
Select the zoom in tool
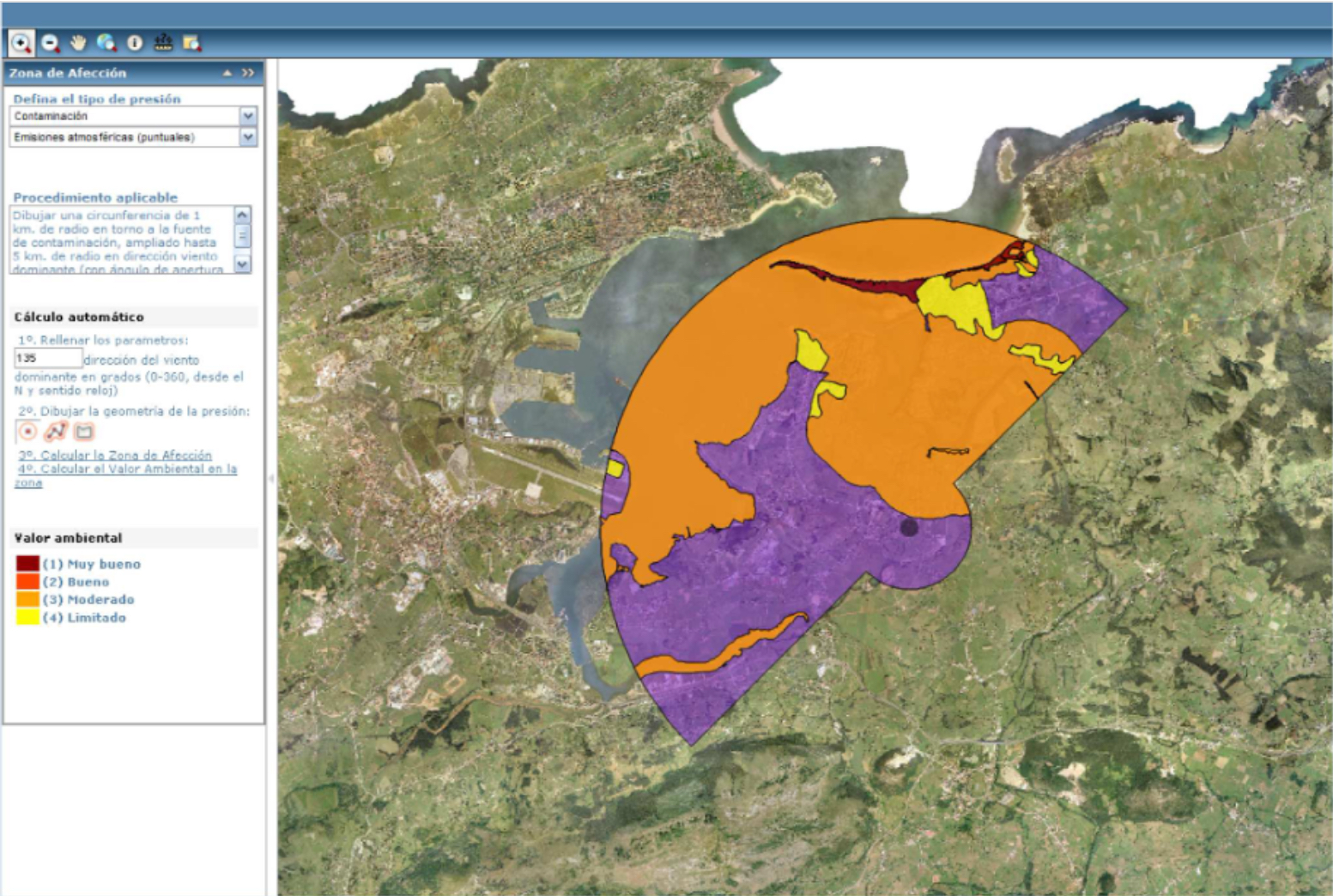point(21,42)
